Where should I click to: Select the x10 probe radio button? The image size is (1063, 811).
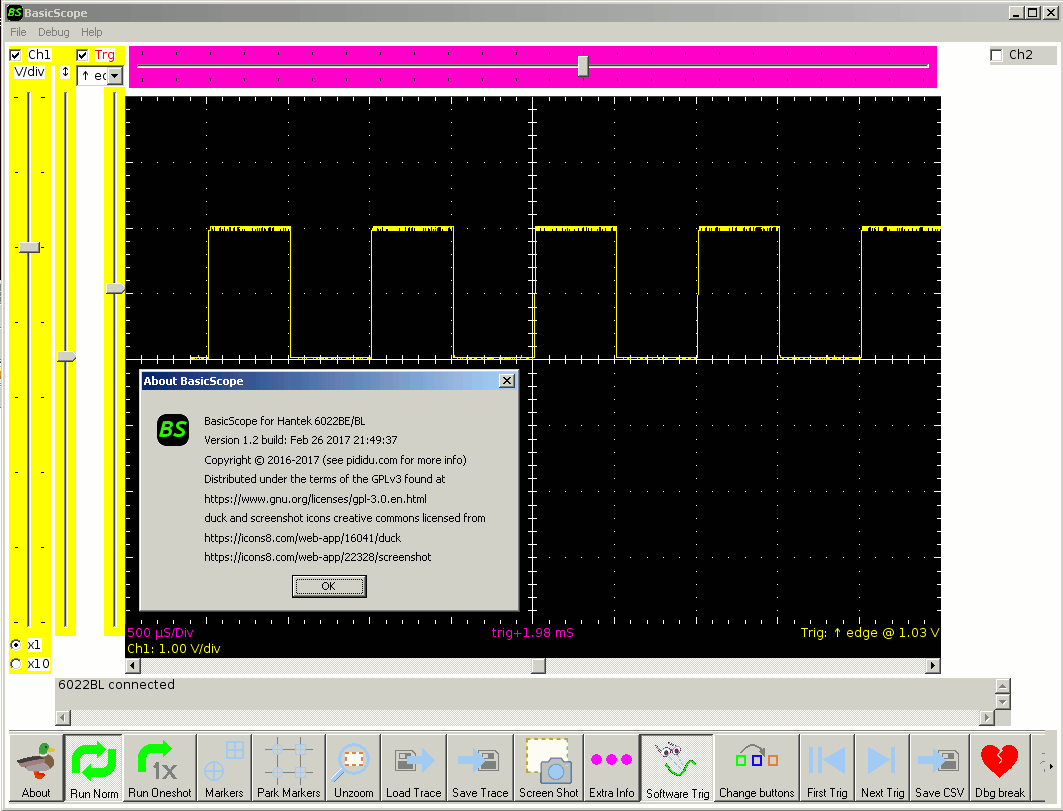pyautogui.click(x=16, y=664)
